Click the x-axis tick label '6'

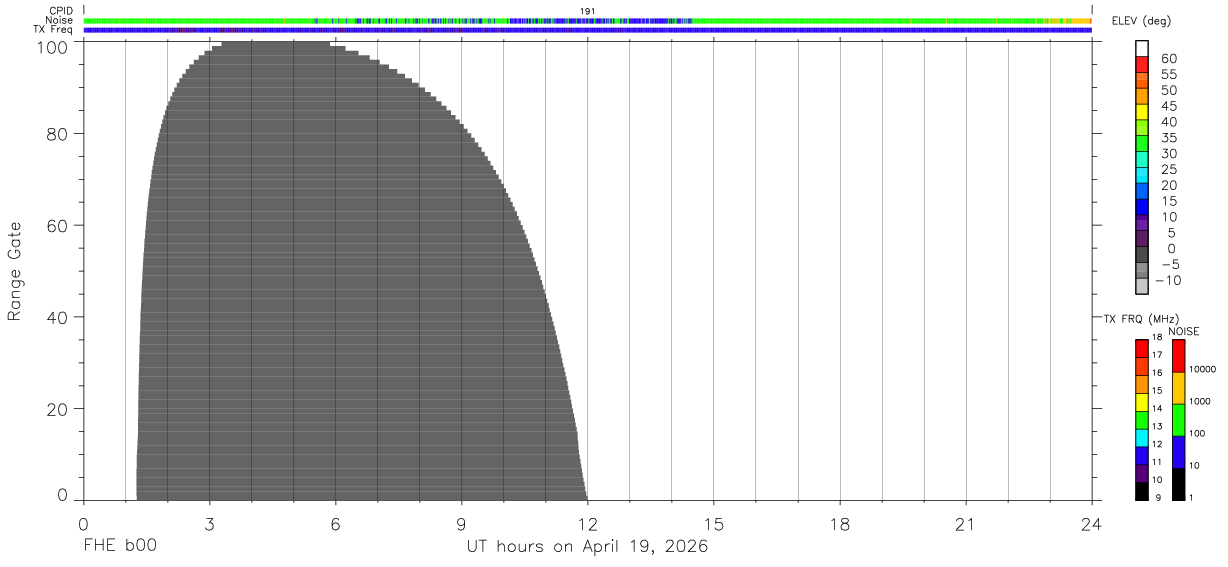pyautogui.click(x=335, y=524)
